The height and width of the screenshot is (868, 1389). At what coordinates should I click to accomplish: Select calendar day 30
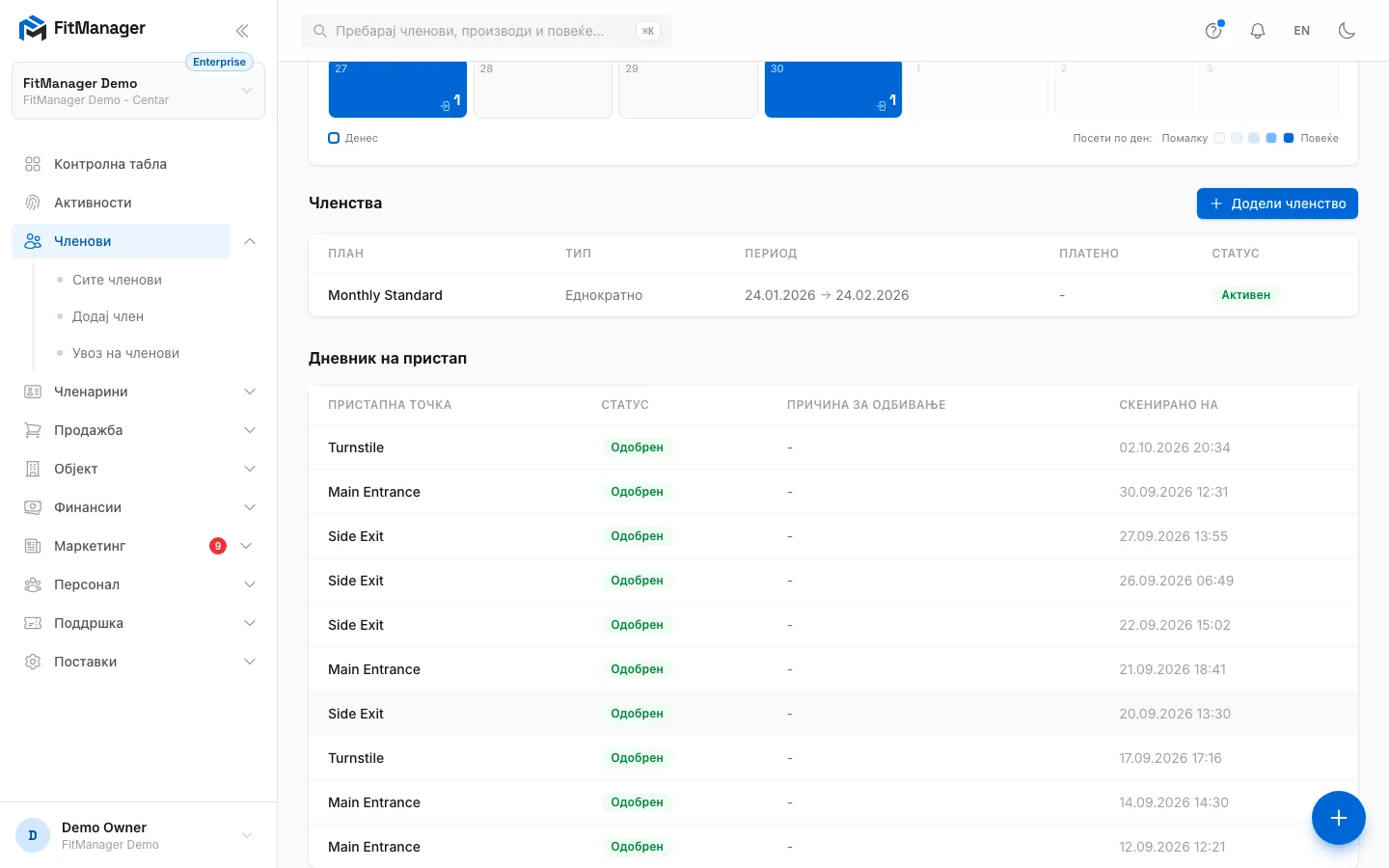833,90
